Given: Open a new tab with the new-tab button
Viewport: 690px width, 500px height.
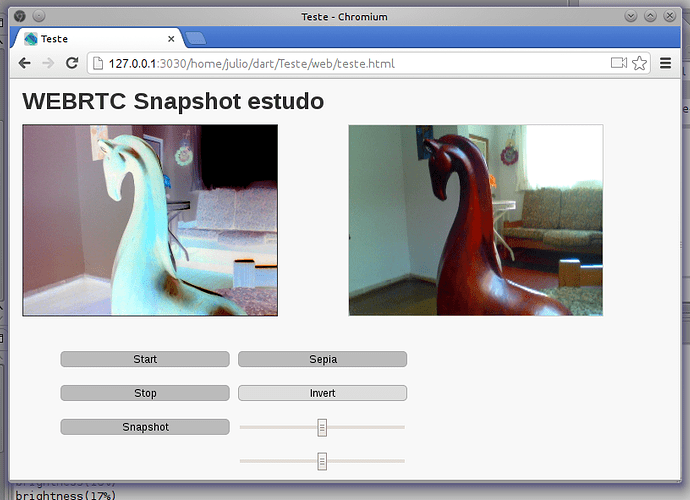Looking at the screenshot, I should click(196, 38).
